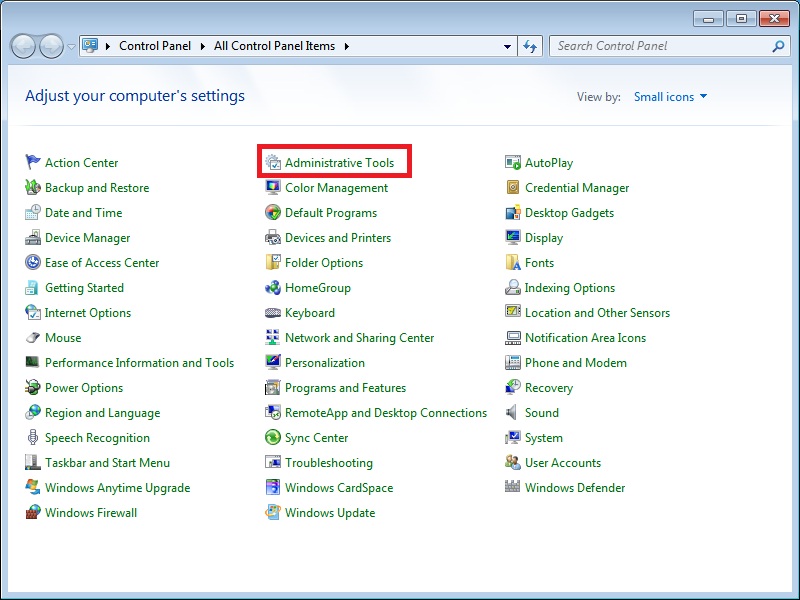Image resolution: width=800 pixels, height=600 pixels.
Task: Click the Default Programs icon
Action: click(273, 212)
